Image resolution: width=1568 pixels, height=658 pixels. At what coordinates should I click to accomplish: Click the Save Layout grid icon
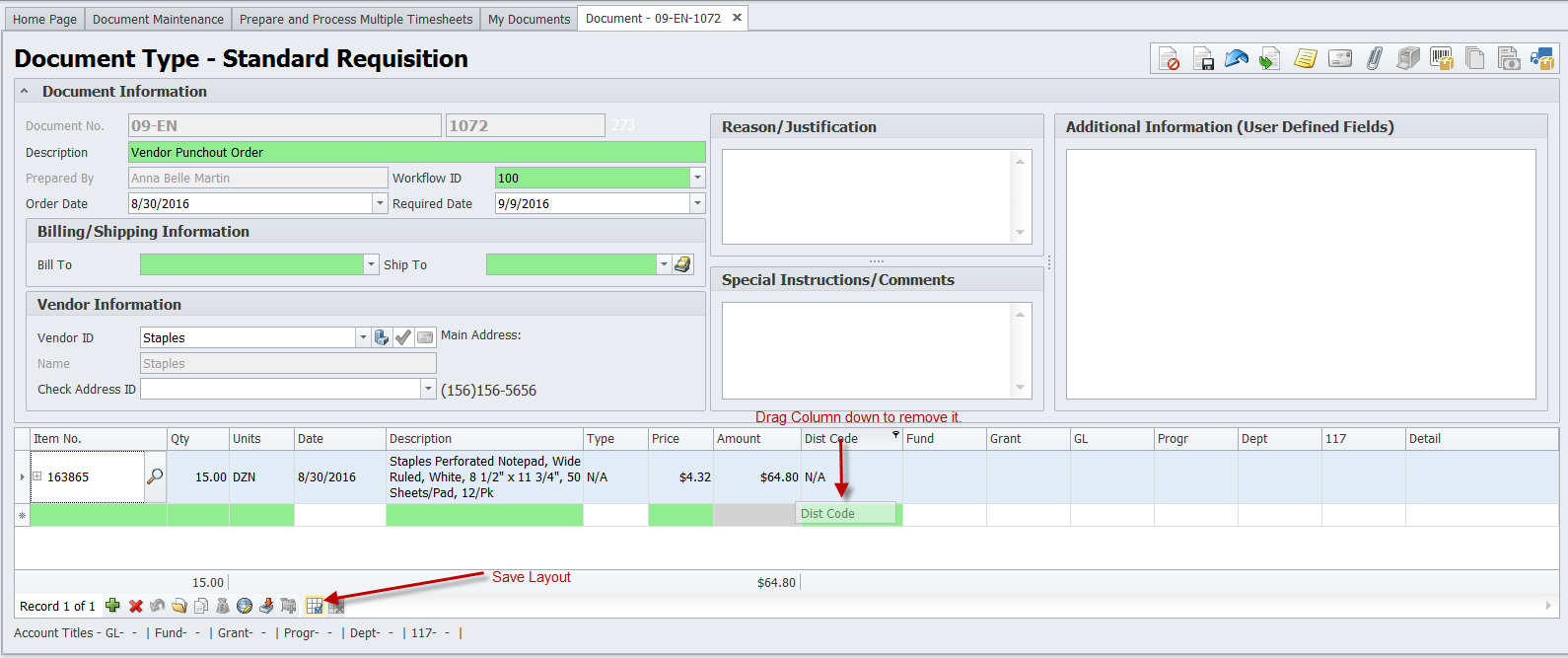click(315, 606)
